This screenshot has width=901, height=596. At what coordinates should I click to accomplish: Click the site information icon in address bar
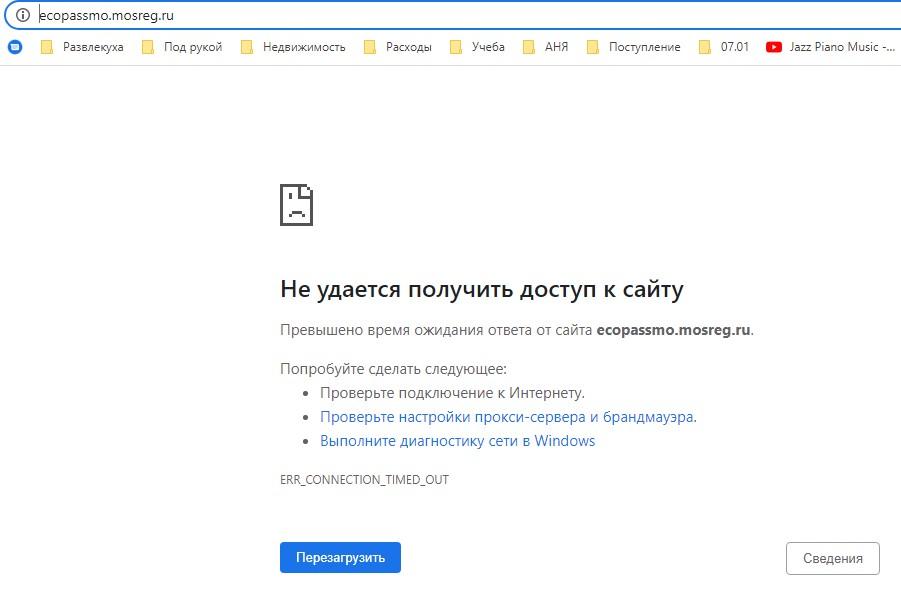[x=22, y=15]
